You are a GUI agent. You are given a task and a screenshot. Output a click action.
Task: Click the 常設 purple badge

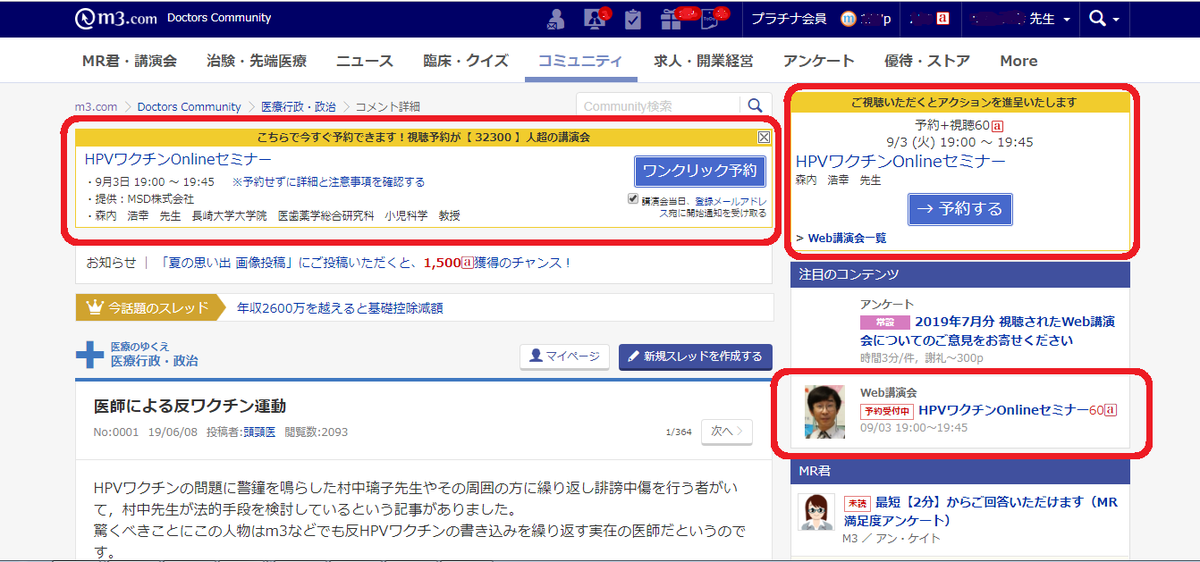point(884,323)
